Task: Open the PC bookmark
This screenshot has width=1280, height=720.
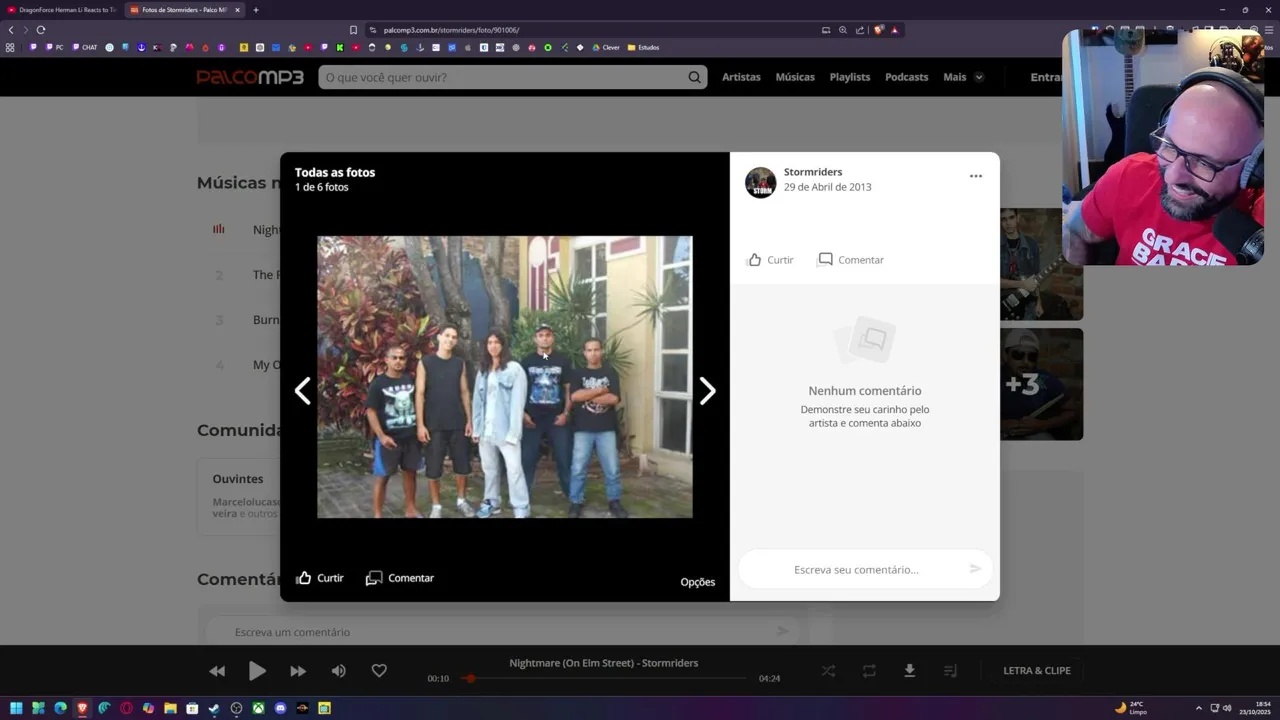Action: (54, 47)
